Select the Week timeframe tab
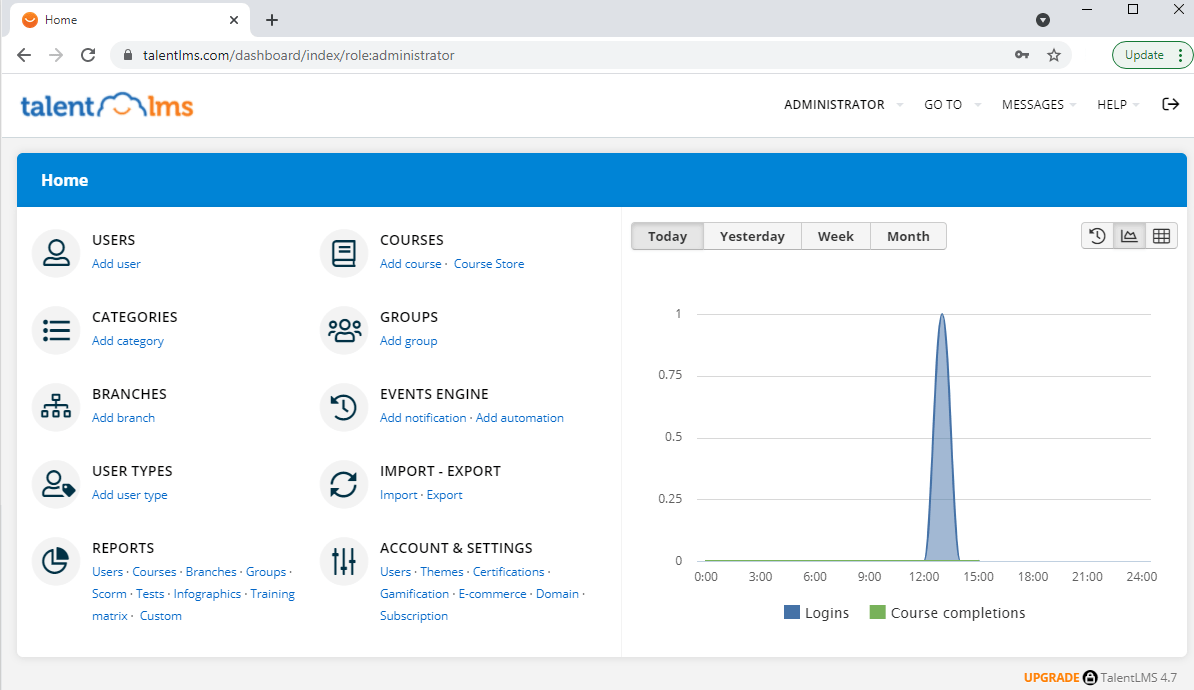This screenshot has height=690, width=1194. pos(835,236)
